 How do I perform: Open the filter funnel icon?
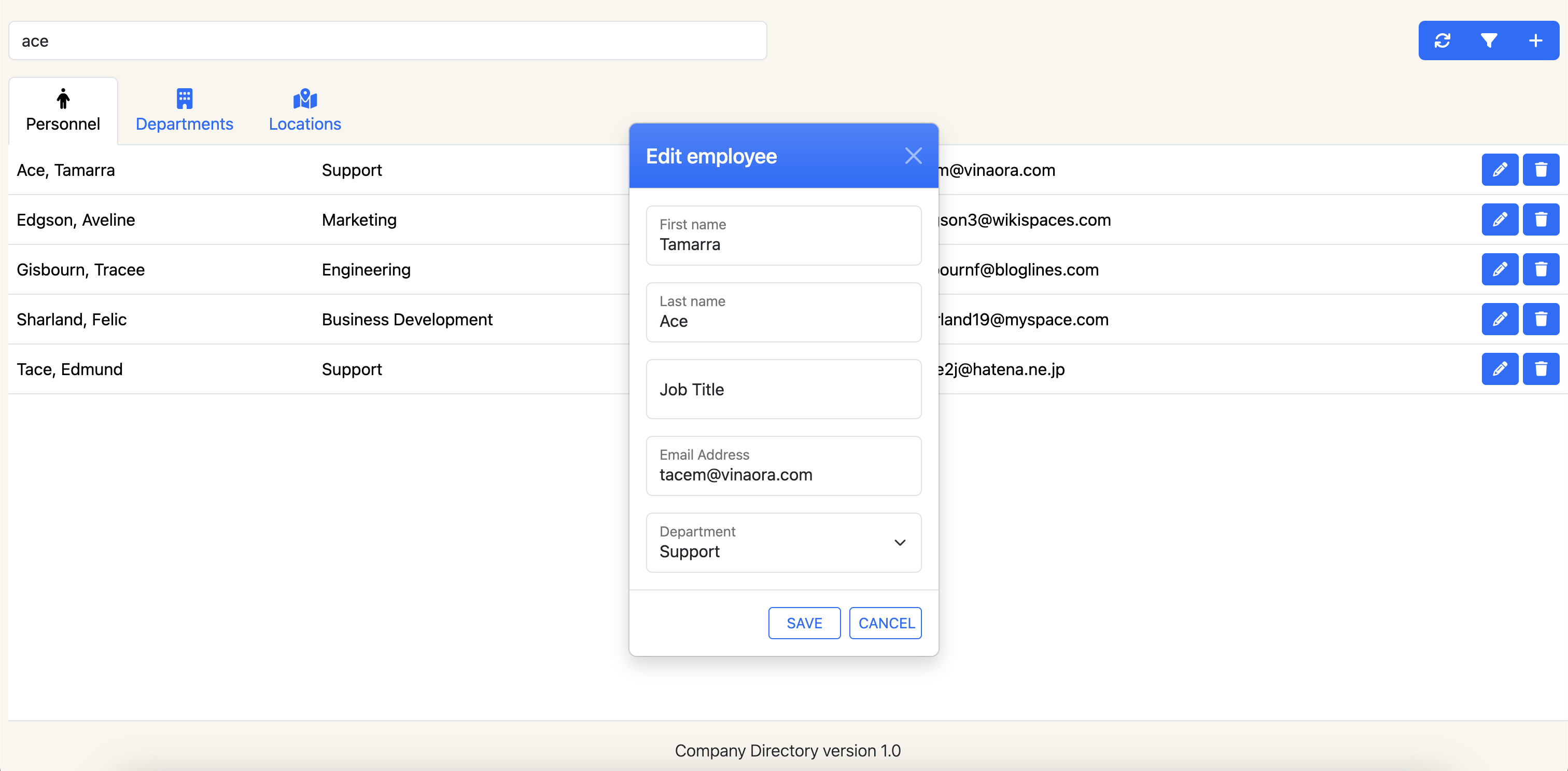point(1489,41)
